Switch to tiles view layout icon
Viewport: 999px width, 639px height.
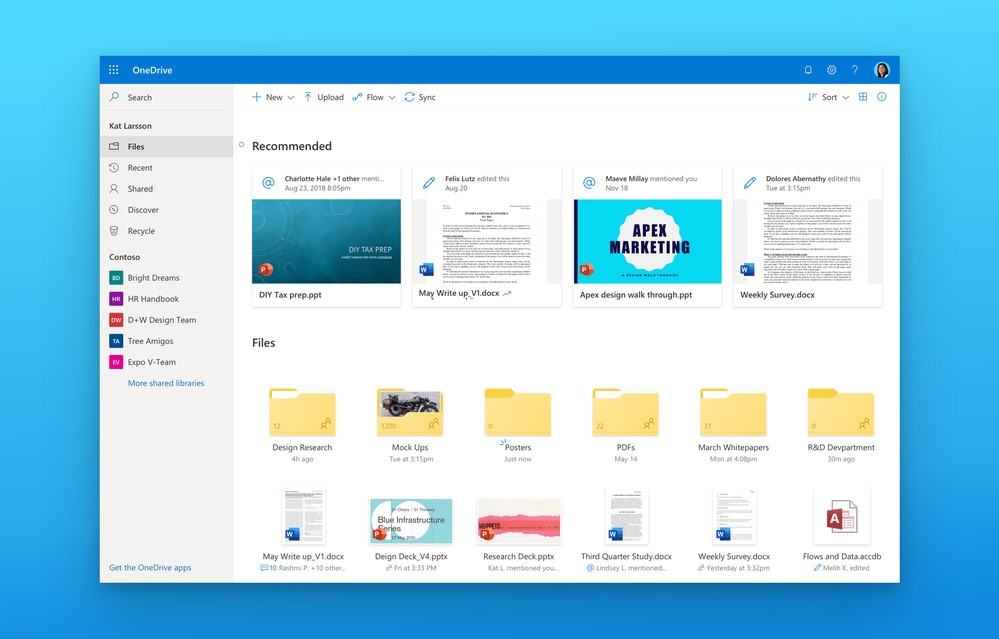(x=862, y=97)
